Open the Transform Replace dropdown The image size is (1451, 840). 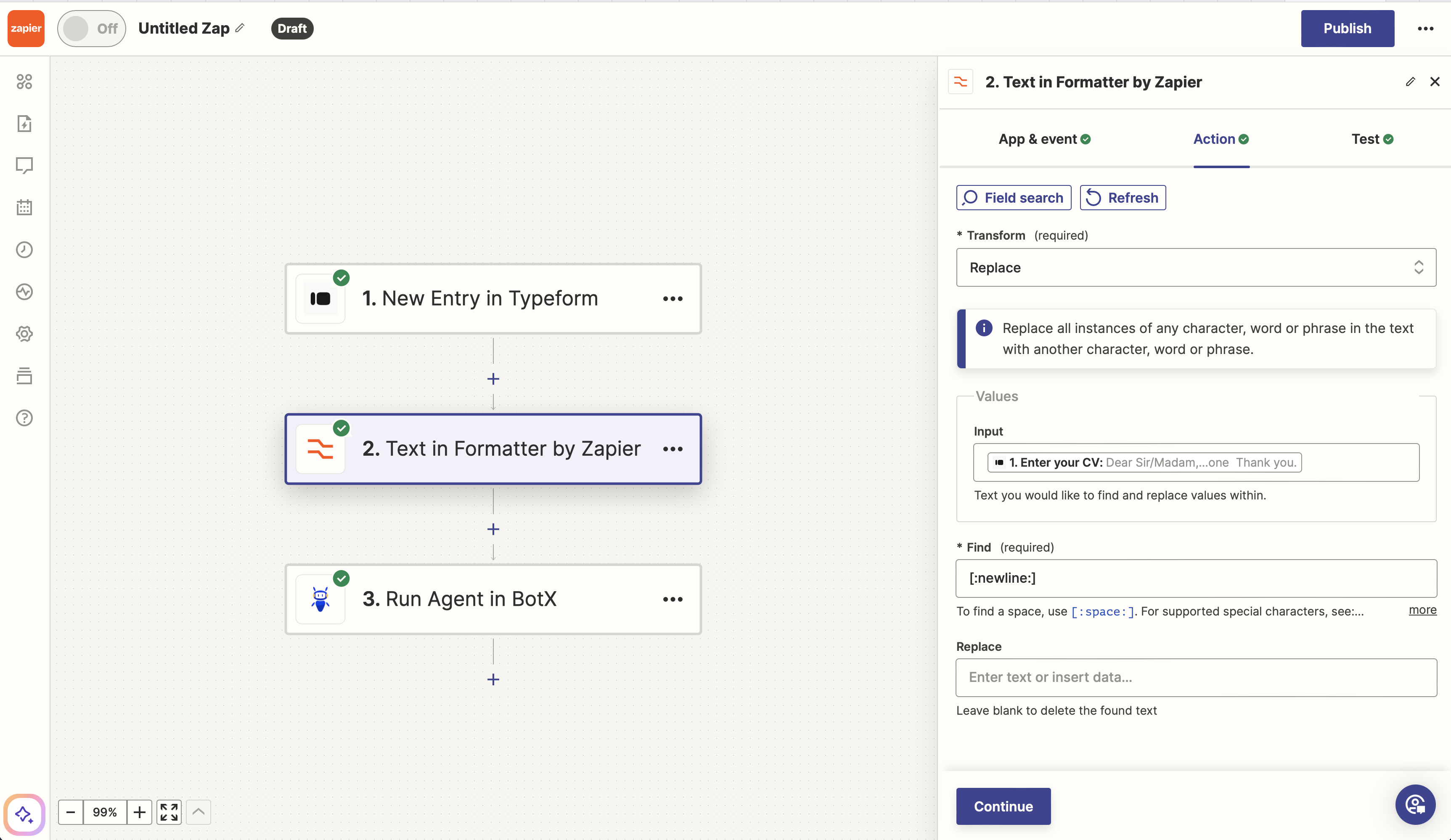(x=1195, y=267)
